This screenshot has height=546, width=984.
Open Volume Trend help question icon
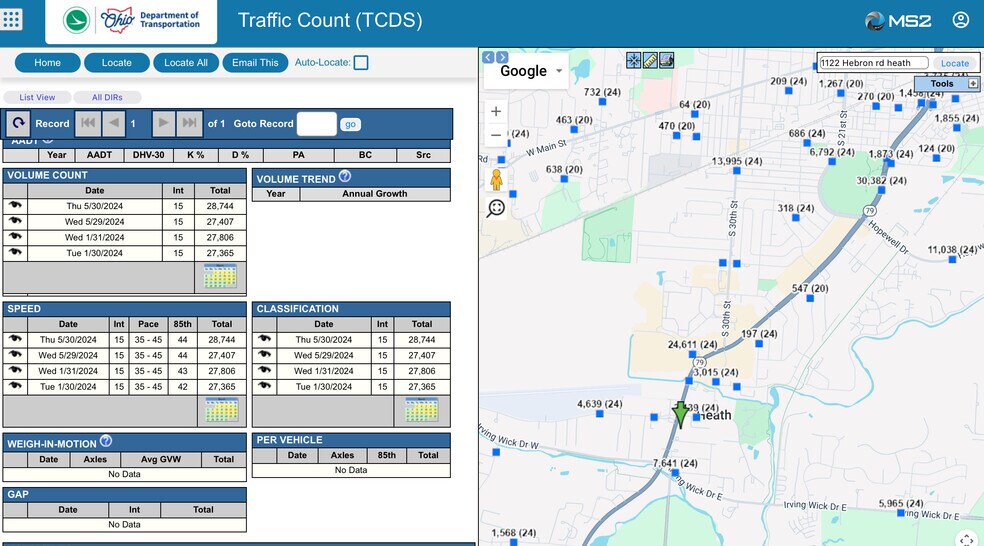tap(345, 177)
